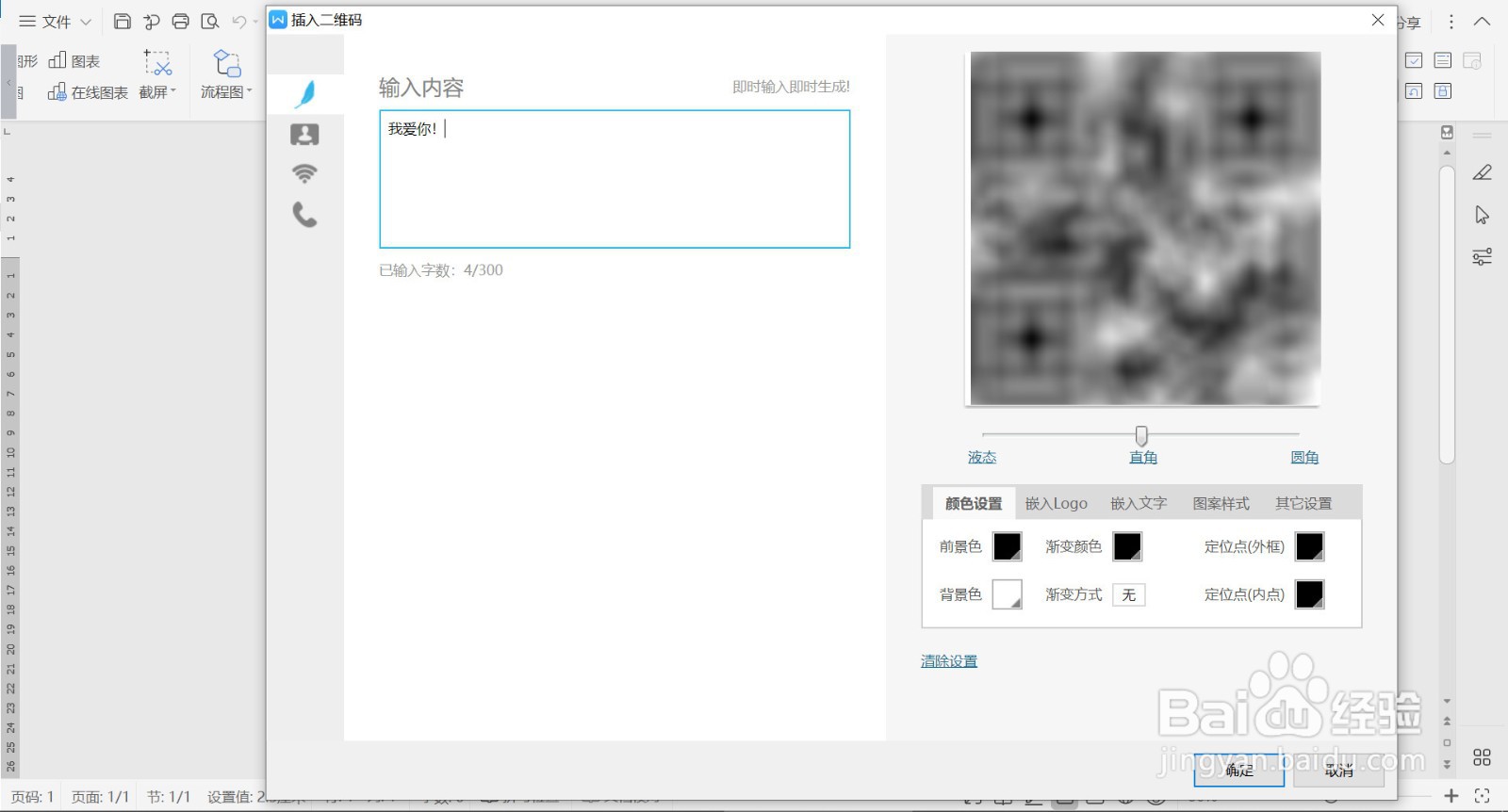Click the fullscreen icon in status bar

1483,796
